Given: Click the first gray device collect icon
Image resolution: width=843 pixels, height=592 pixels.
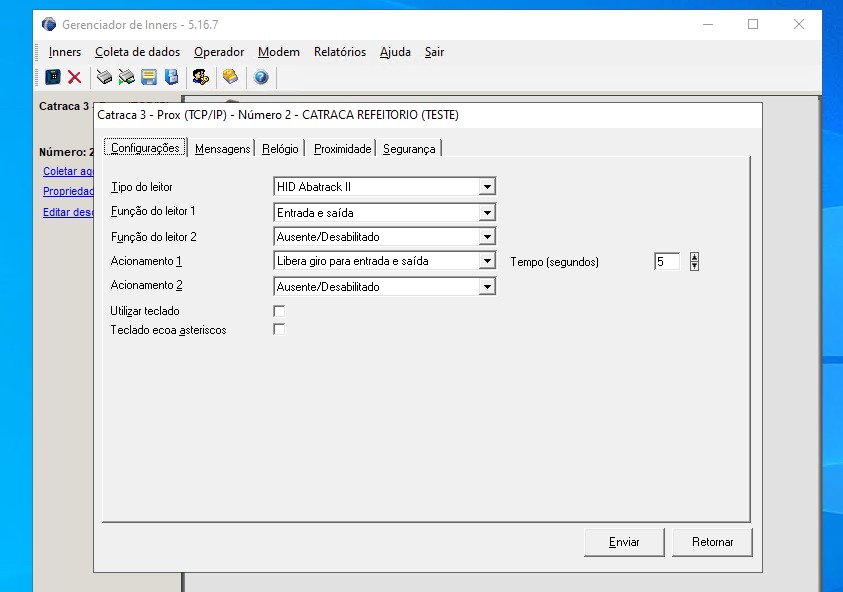Looking at the screenshot, I should tap(104, 77).
